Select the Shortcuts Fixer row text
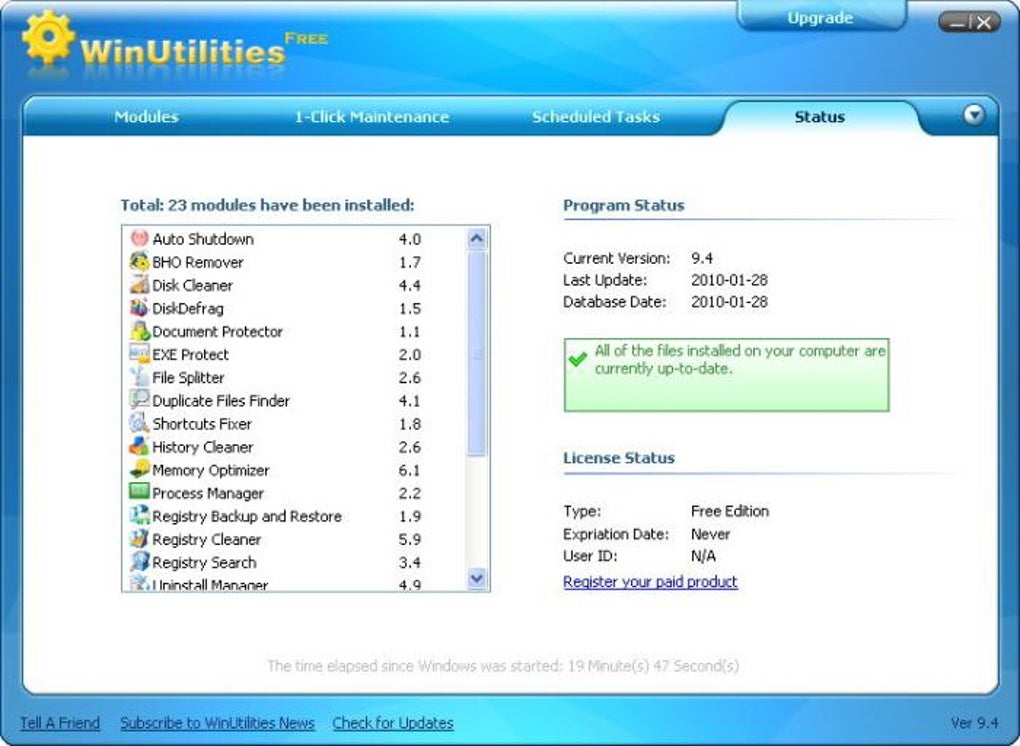 click(x=202, y=424)
